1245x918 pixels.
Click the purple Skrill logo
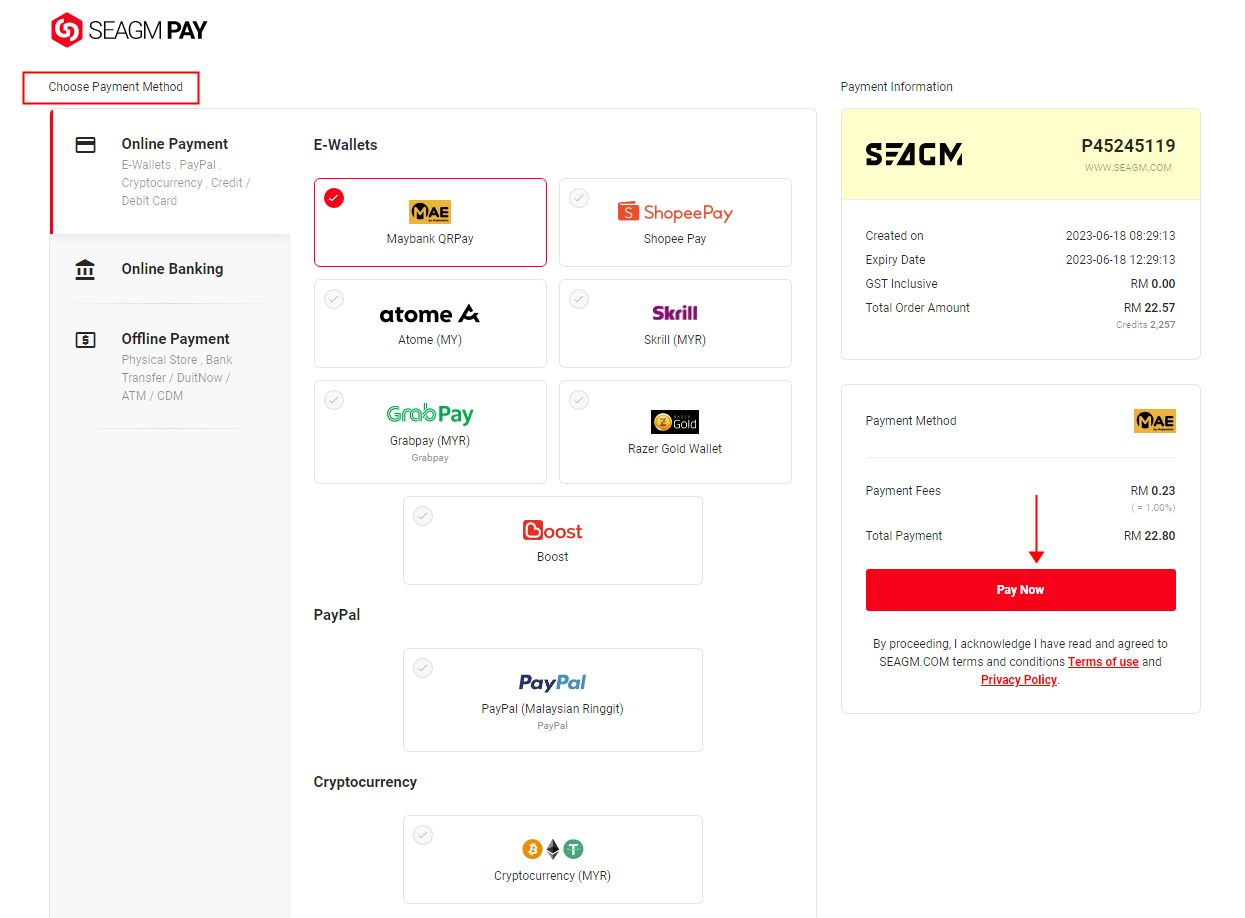point(675,313)
